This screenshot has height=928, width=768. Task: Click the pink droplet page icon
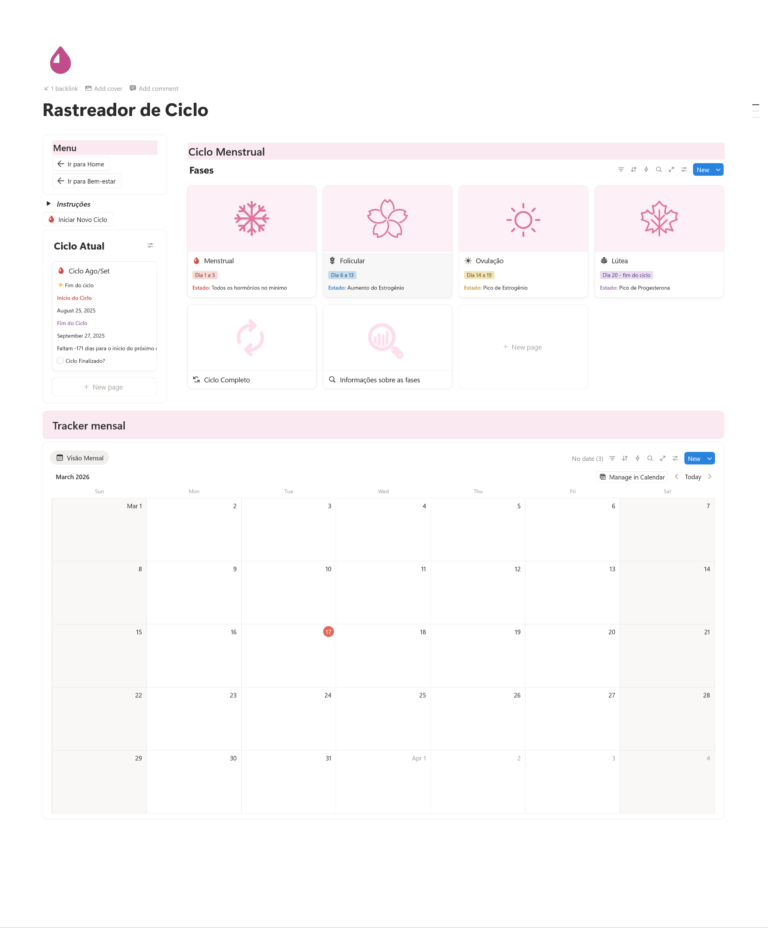(x=60, y=60)
